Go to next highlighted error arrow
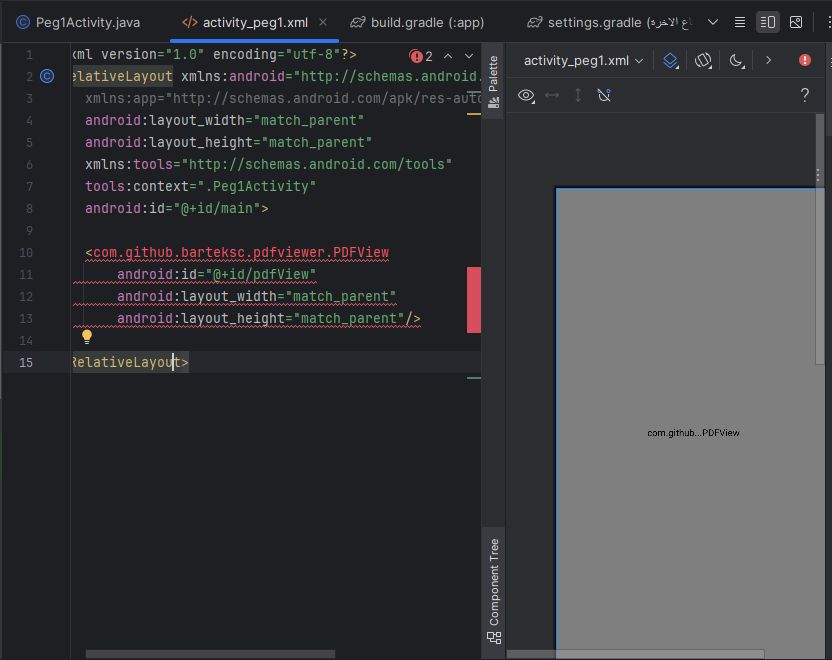The height and width of the screenshot is (660, 832). (x=469, y=56)
